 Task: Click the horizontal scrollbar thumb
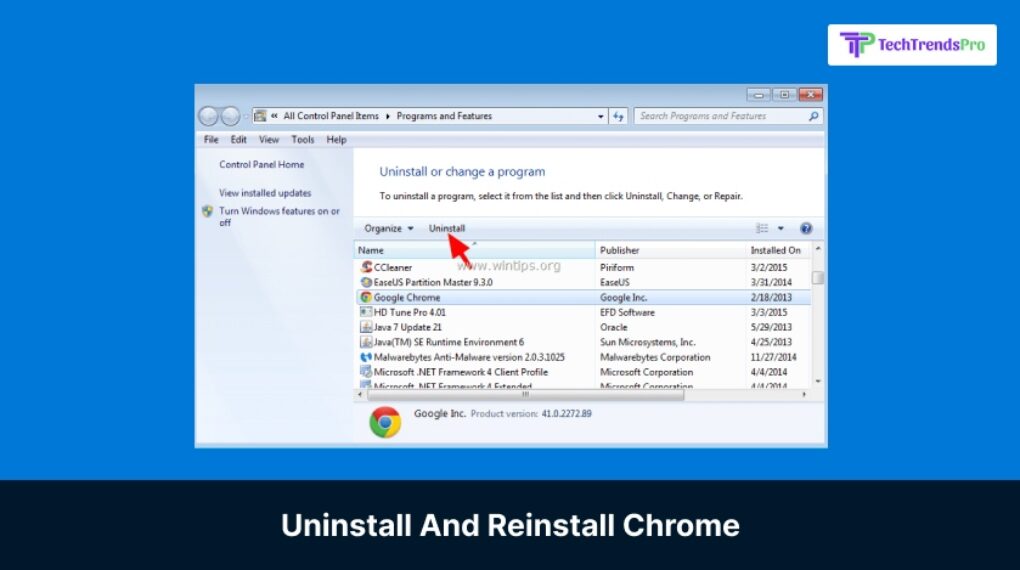526,394
